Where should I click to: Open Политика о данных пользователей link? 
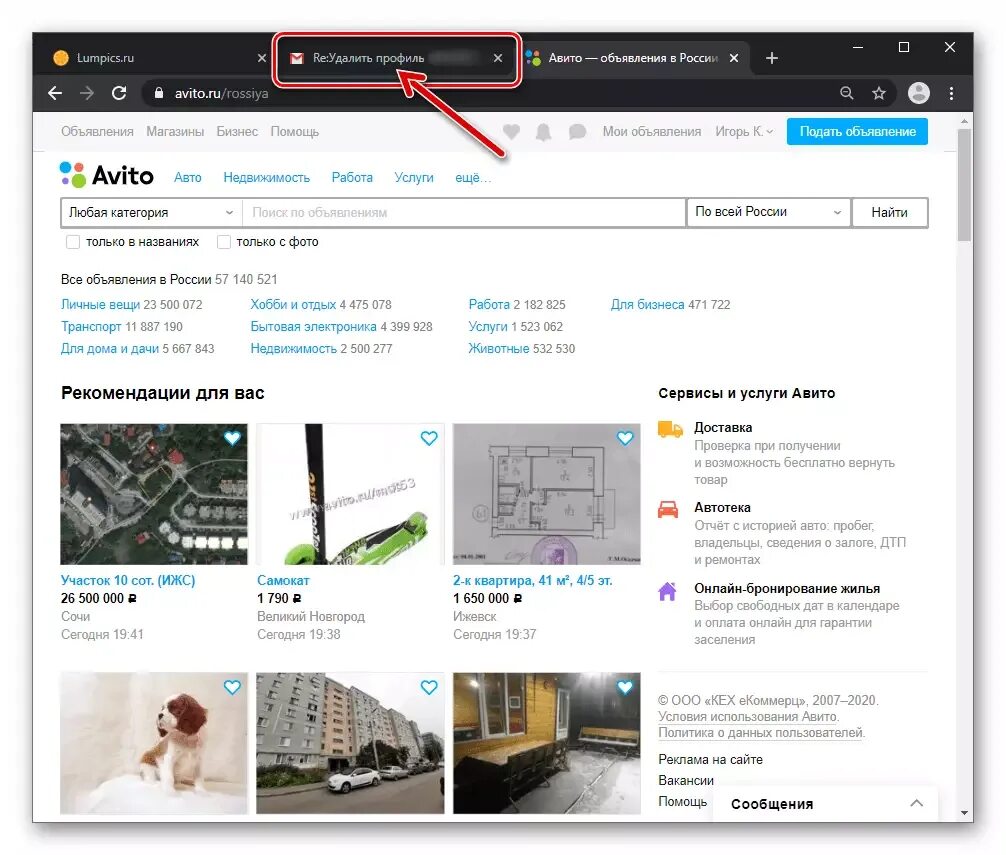coord(760,732)
